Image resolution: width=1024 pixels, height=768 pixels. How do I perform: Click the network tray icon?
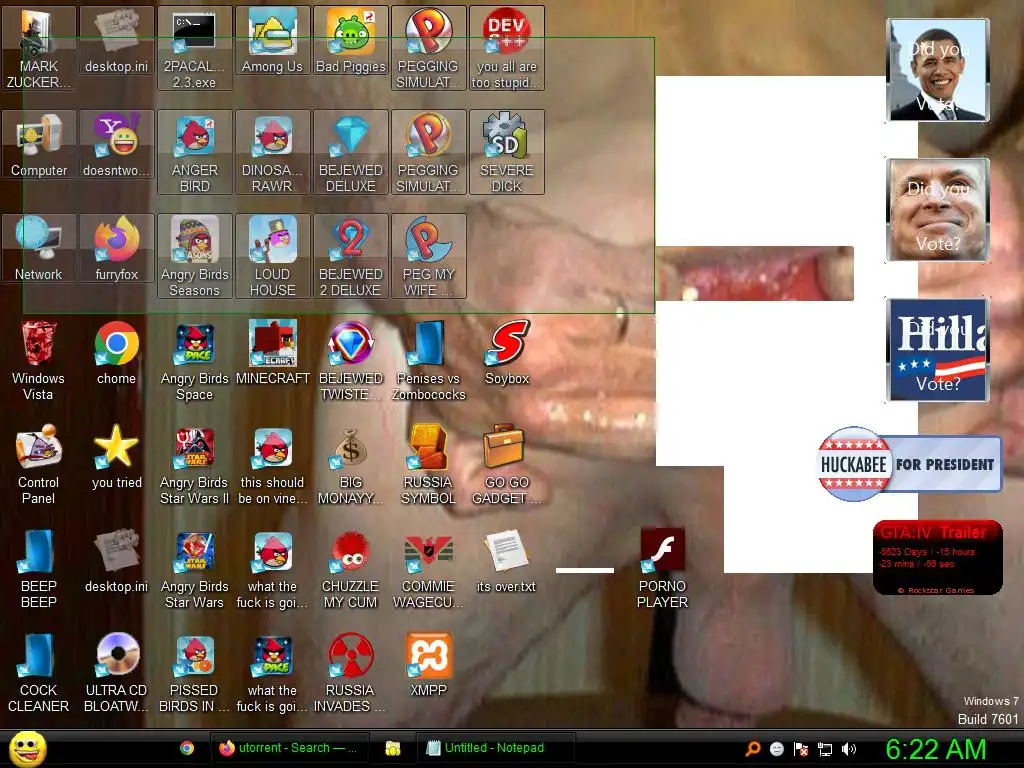pos(825,749)
